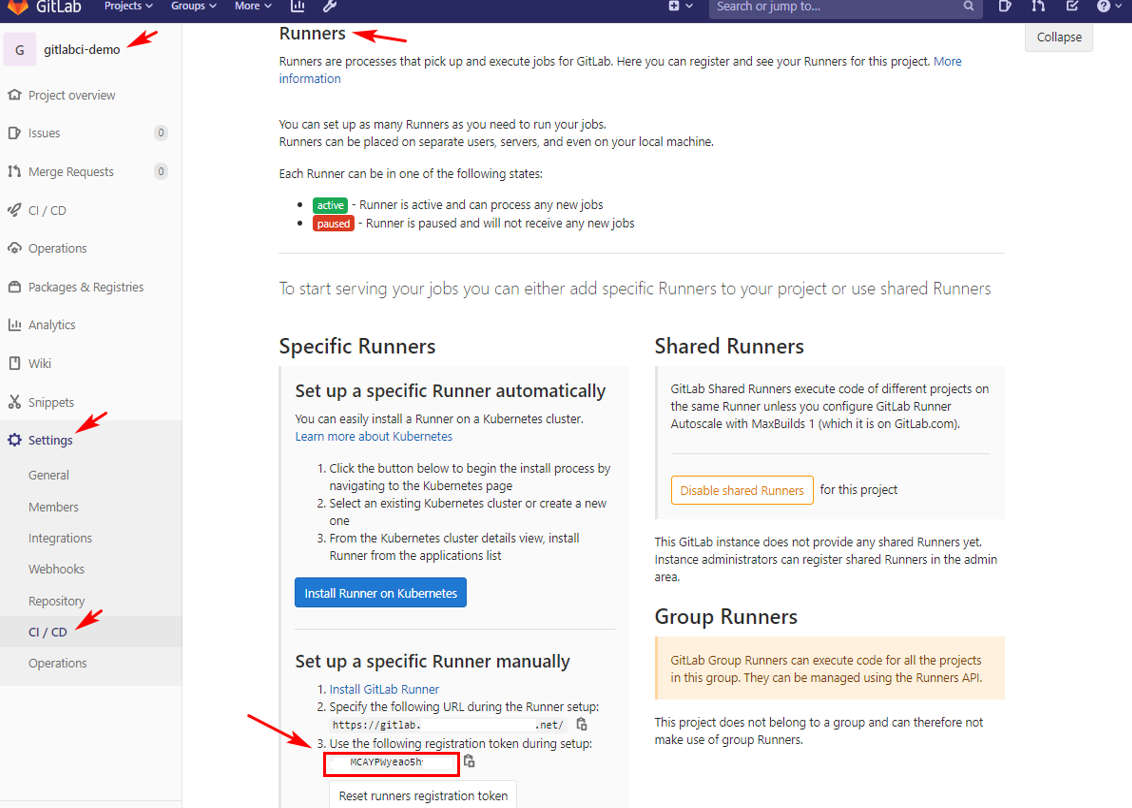Open Project overview in sidebar

coord(71,95)
